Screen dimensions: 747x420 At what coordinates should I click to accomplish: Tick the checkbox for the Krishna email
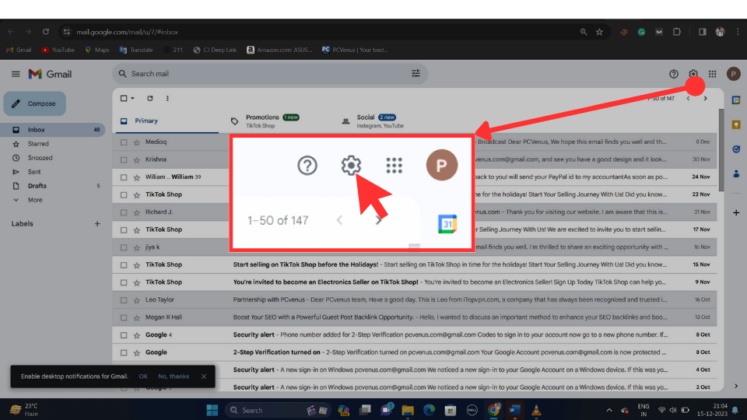click(x=124, y=160)
